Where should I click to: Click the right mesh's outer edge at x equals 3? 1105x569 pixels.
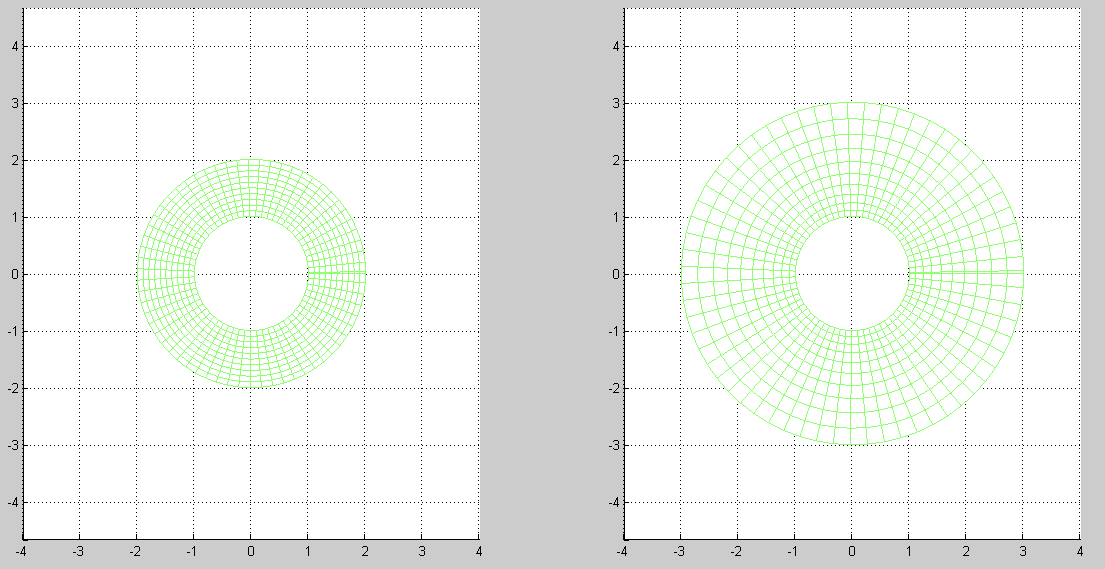pyautogui.click(x=1023, y=273)
